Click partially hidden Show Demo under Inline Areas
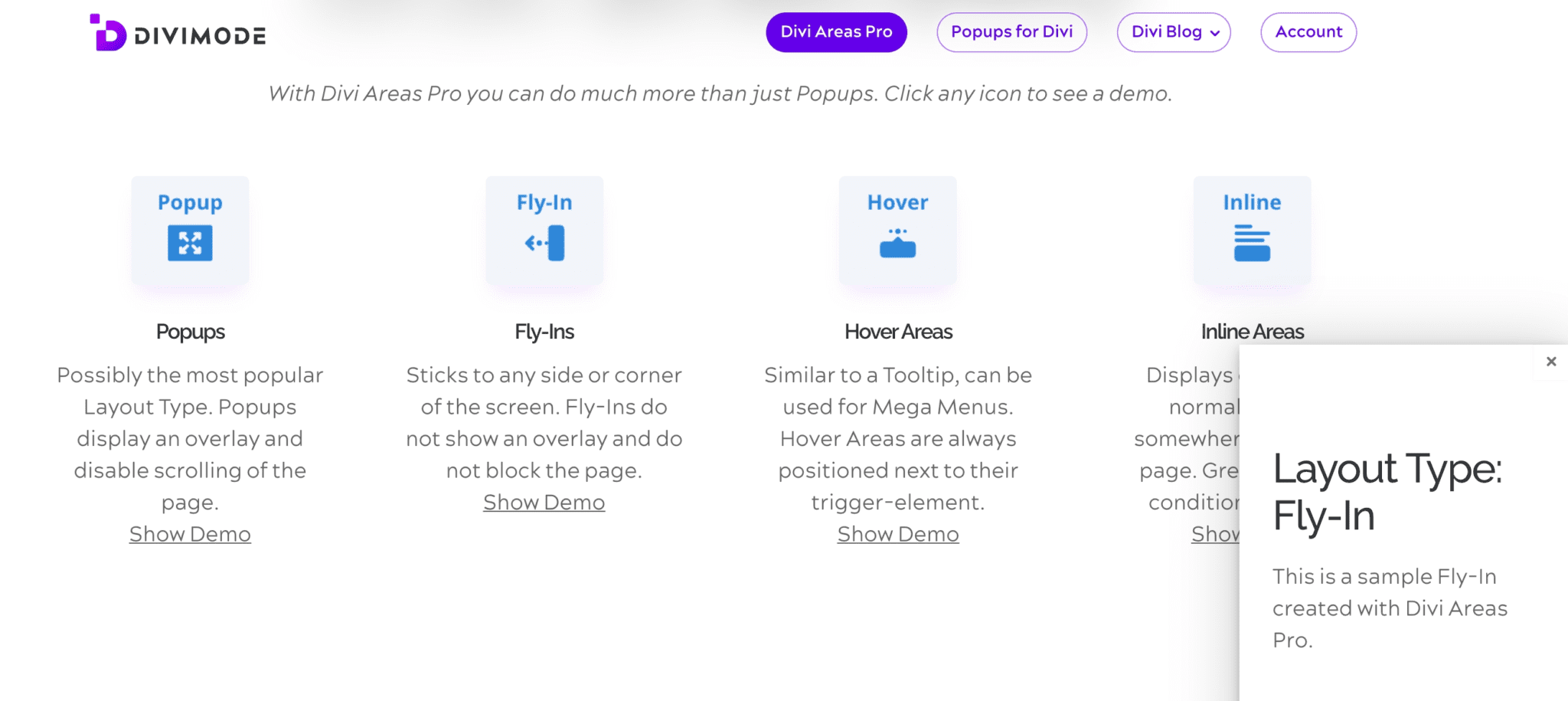Image resolution: width=1568 pixels, height=701 pixels. pos(1215,534)
